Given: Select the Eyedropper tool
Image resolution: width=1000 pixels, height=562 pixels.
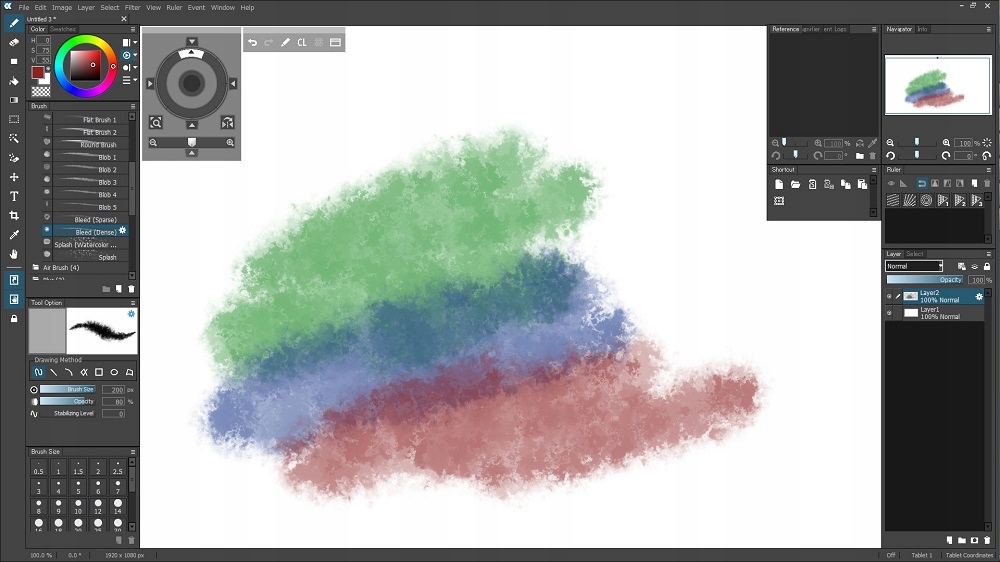Looking at the screenshot, I should coord(13,235).
